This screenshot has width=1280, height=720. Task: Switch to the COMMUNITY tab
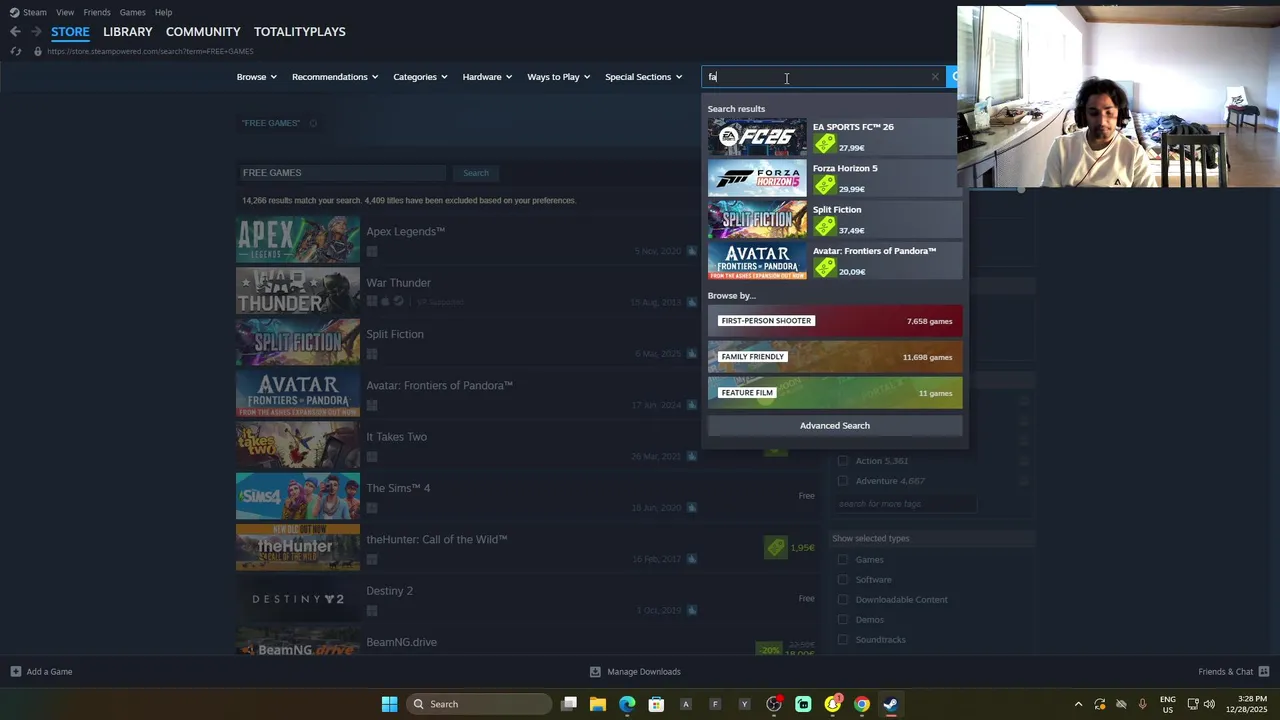click(x=203, y=32)
